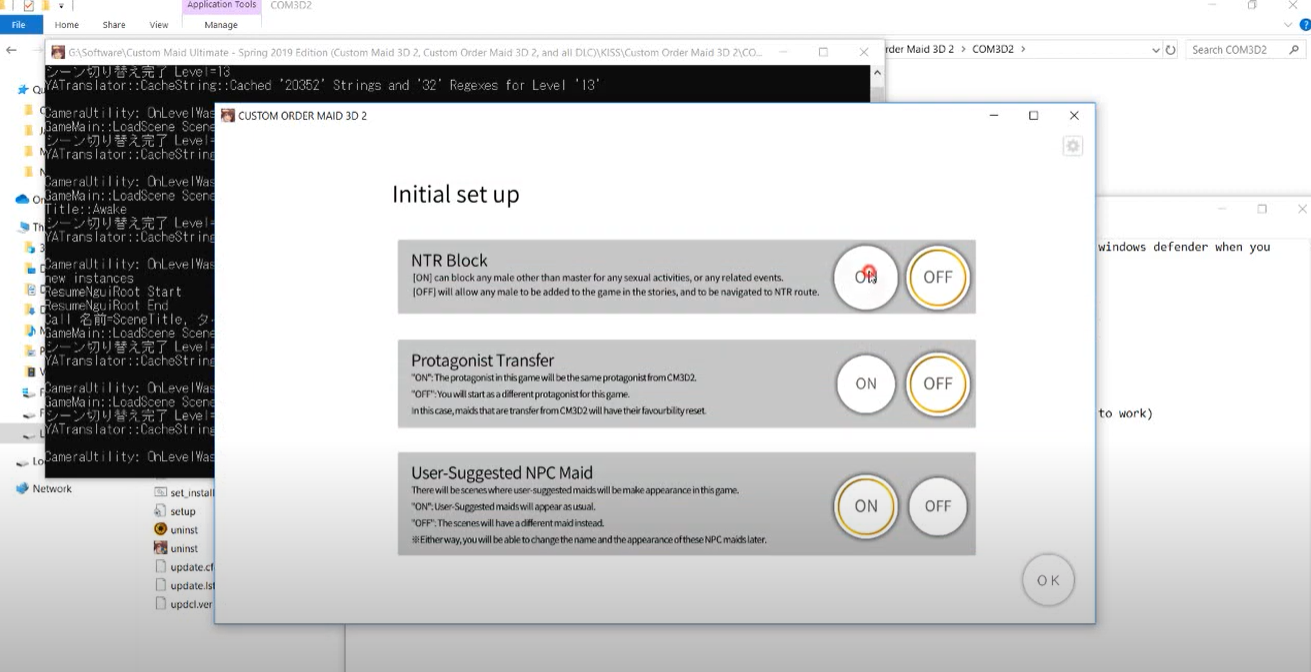Viewport: 1311px width, 672px height.
Task: Click the game window title bar icon
Action: [x=228, y=116]
